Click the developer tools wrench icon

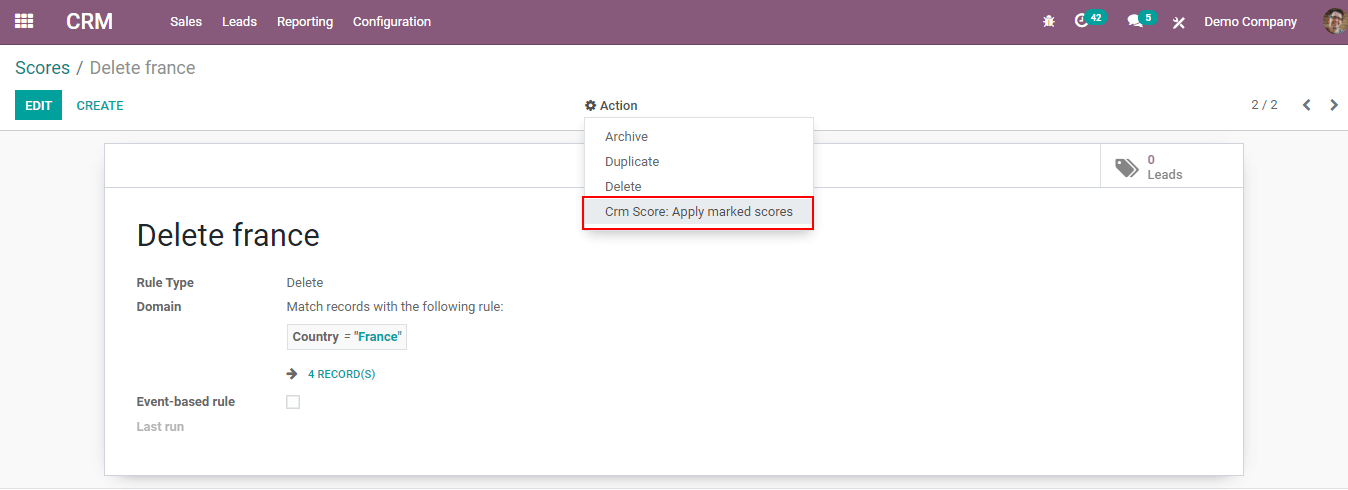pyautogui.click(x=1179, y=22)
